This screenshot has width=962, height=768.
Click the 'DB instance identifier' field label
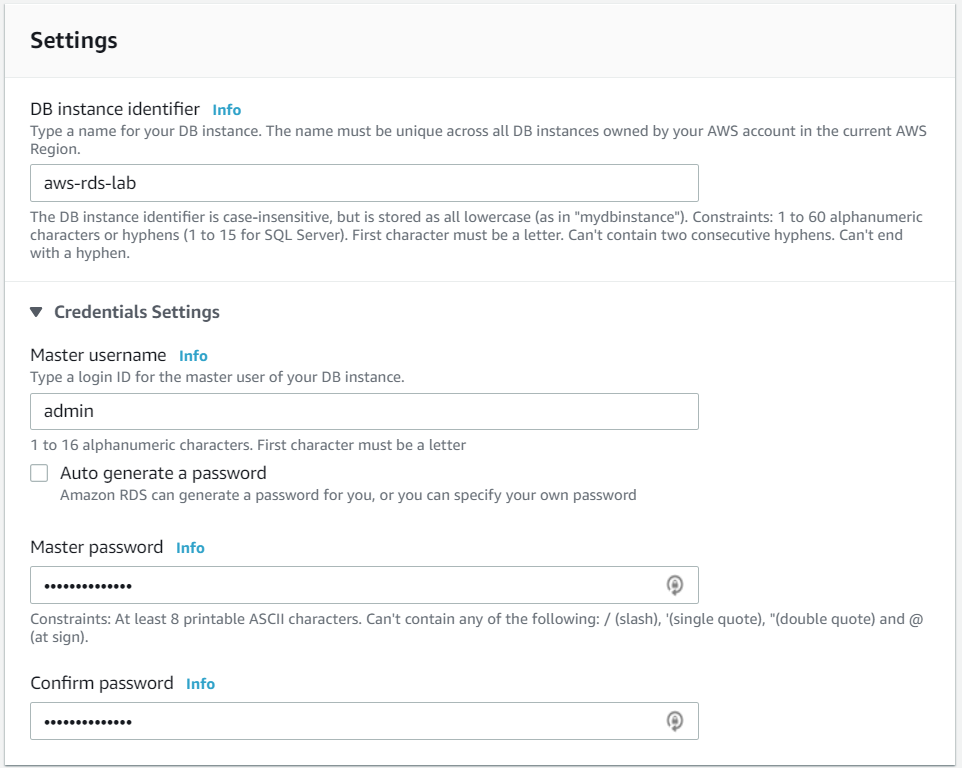115,109
